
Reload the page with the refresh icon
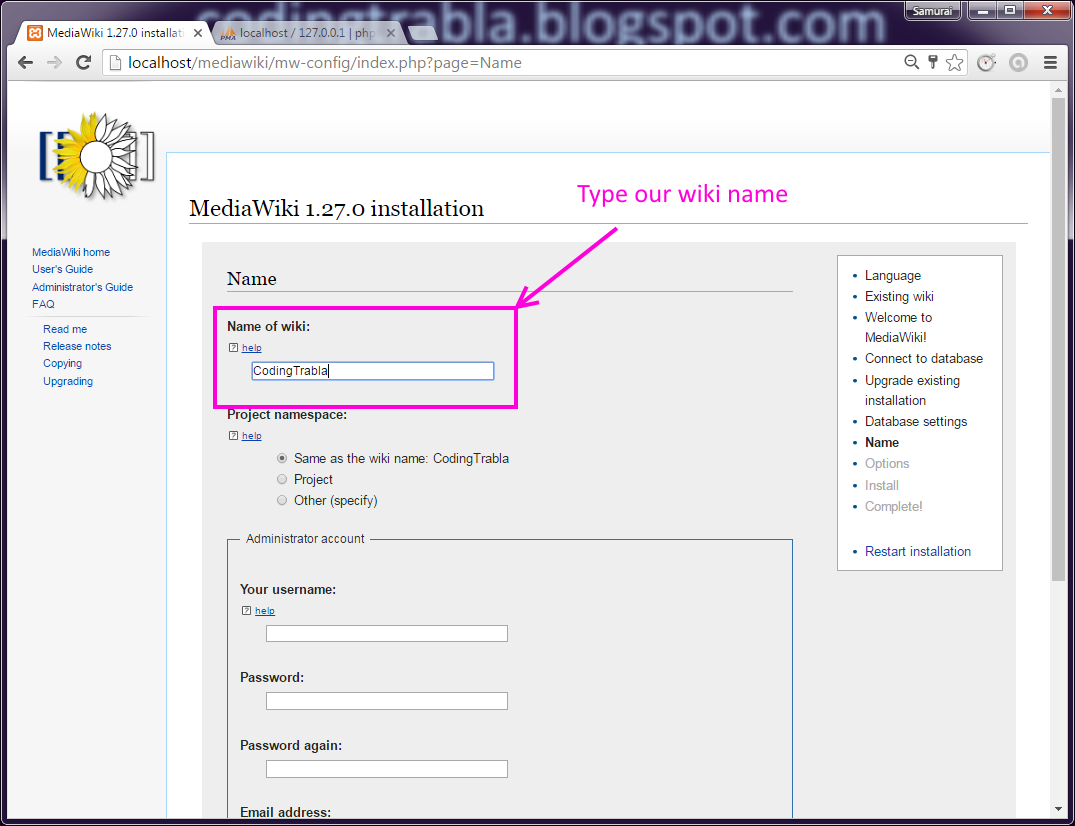pyautogui.click(x=84, y=63)
